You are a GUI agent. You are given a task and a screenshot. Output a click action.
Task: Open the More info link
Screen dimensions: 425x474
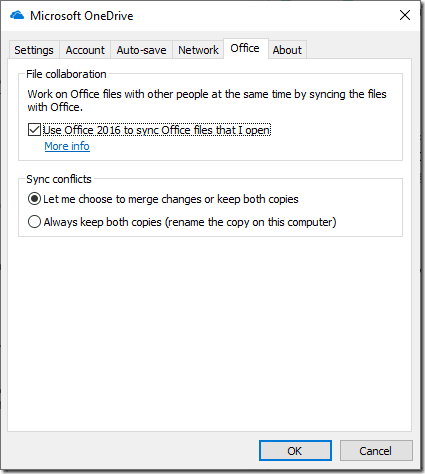pos(67,146)
